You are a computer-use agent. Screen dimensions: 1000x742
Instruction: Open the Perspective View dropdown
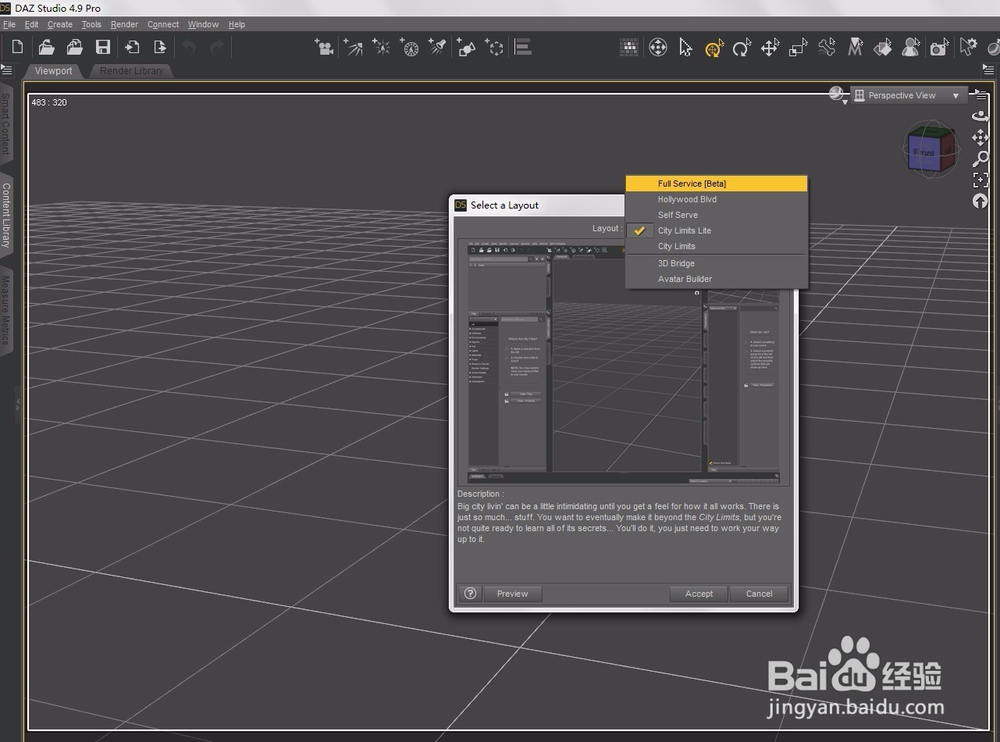[908, 96]
